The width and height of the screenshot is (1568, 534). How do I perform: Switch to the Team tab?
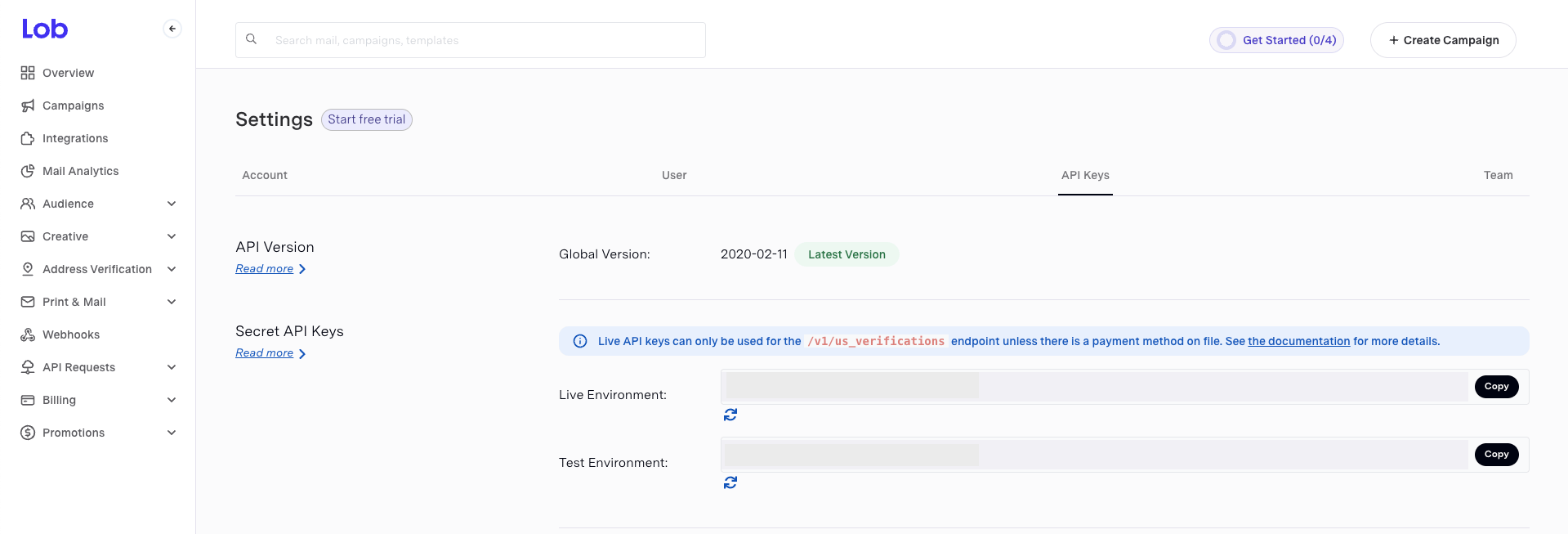pos(1498,175)
